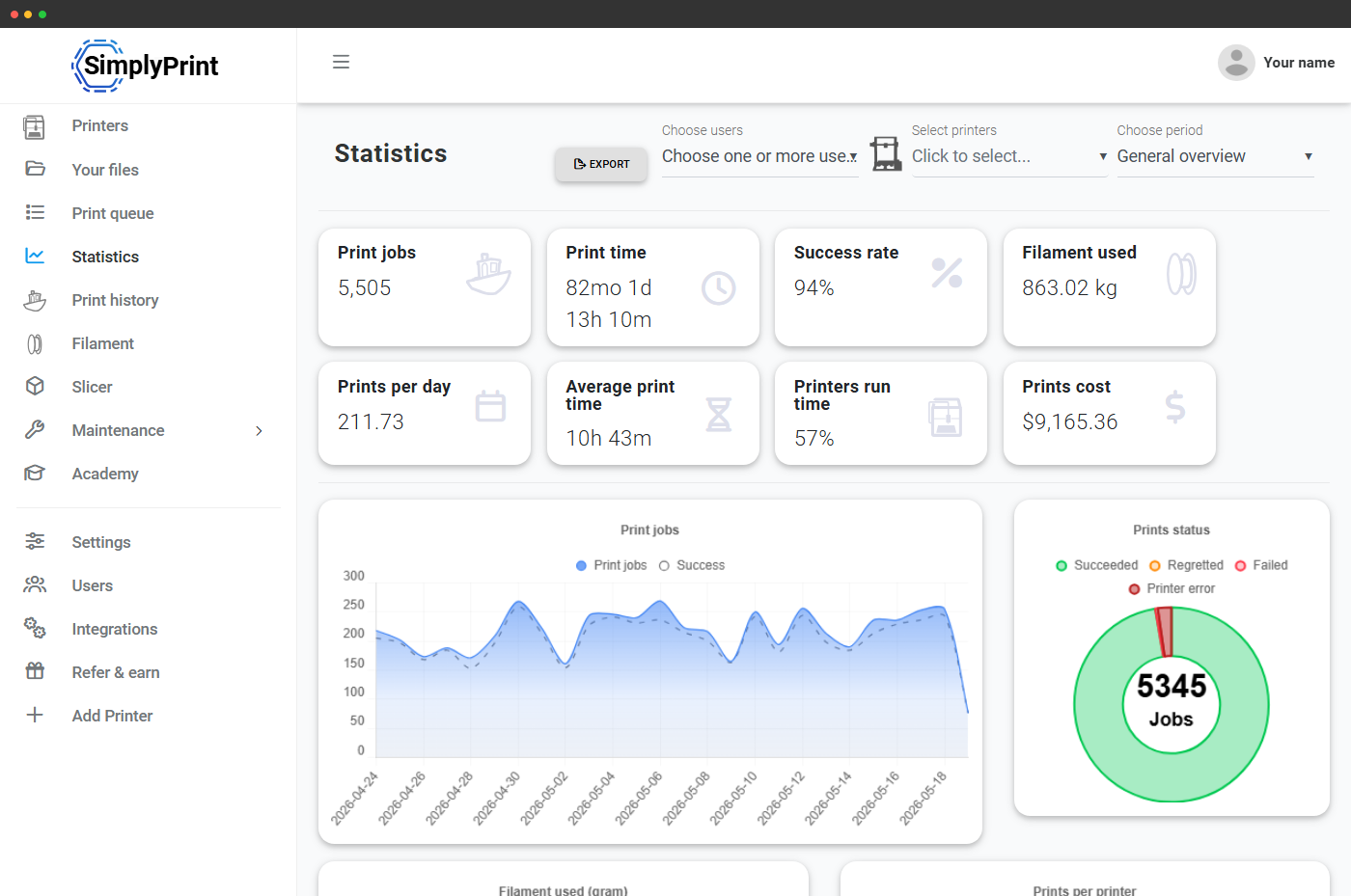This screenshot has width=1351, height=896.
Task: Open the Choose users dropdown
Action: click(x=760, y=156)
